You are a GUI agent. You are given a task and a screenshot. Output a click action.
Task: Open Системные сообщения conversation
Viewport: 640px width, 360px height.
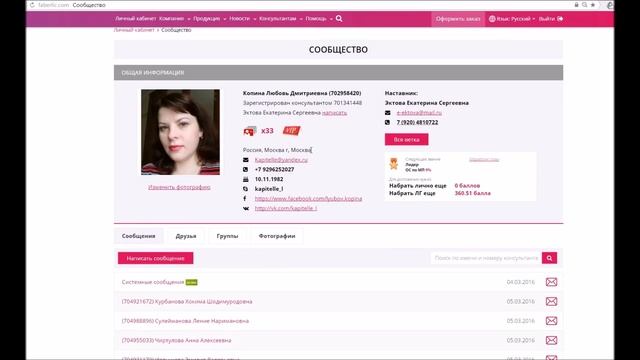[x=153, y=282]
